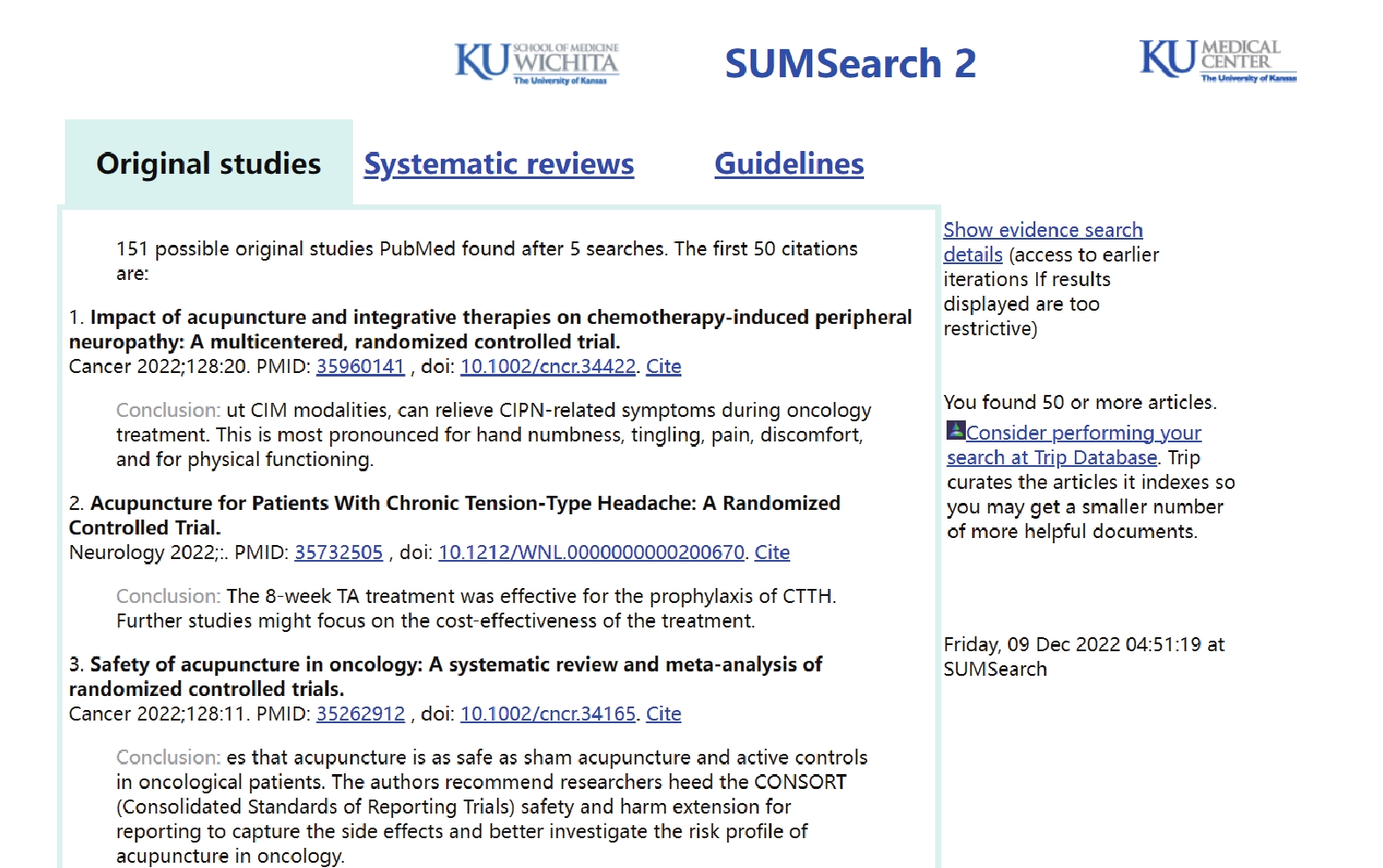The height and width of the screenshot is (868, 1383).
Task: Open the Guidelines tab
Action: [789, 164]
